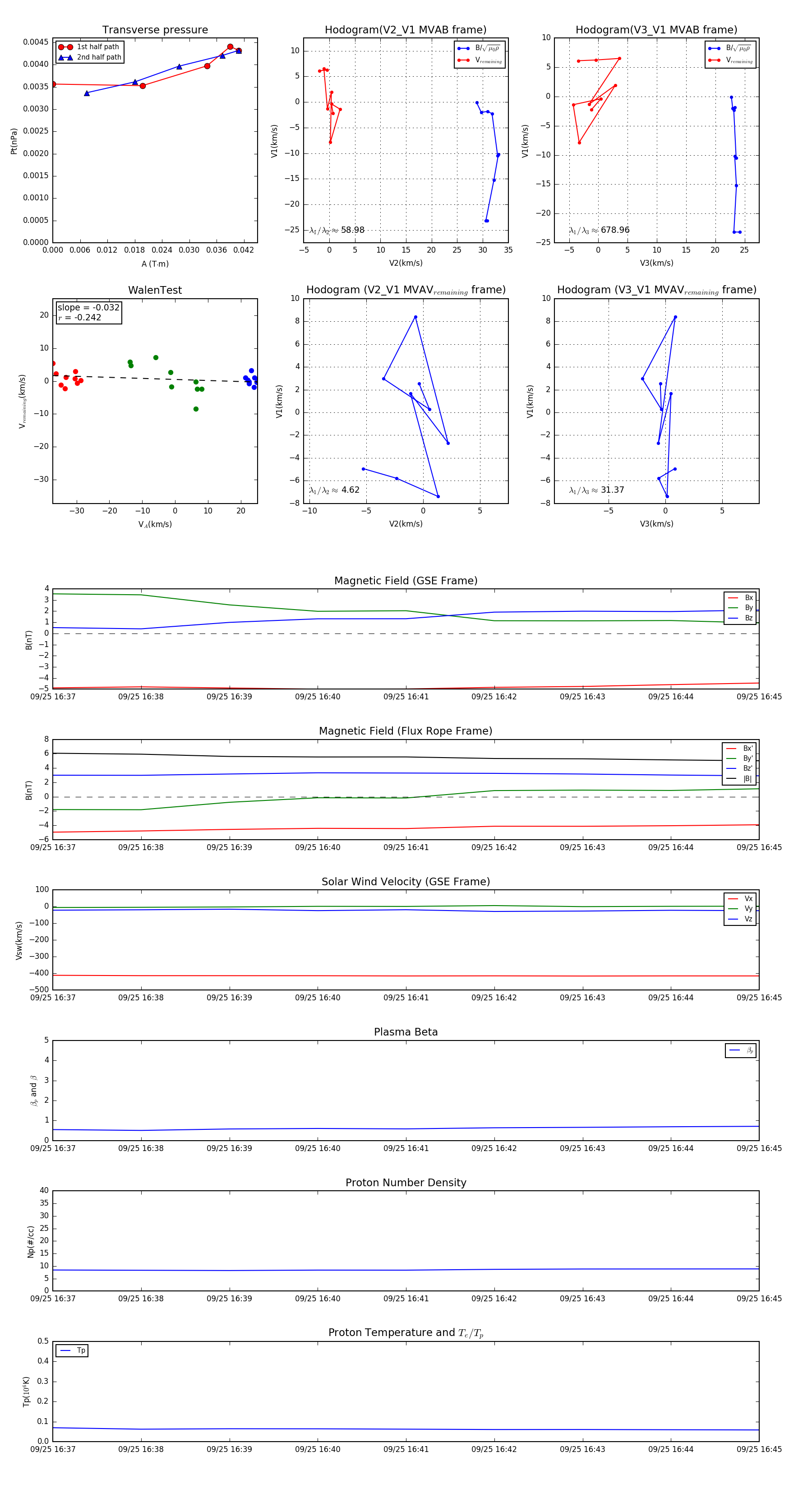Image resolution: width=812 pixels, height=1489 pixels.
Task: Click the red first point on transverse pressure curve
Action: pyautogui.click(x=53, y=84)
